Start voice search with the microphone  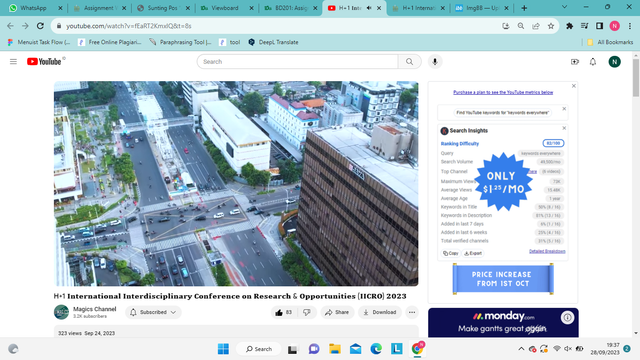(435, 62)
